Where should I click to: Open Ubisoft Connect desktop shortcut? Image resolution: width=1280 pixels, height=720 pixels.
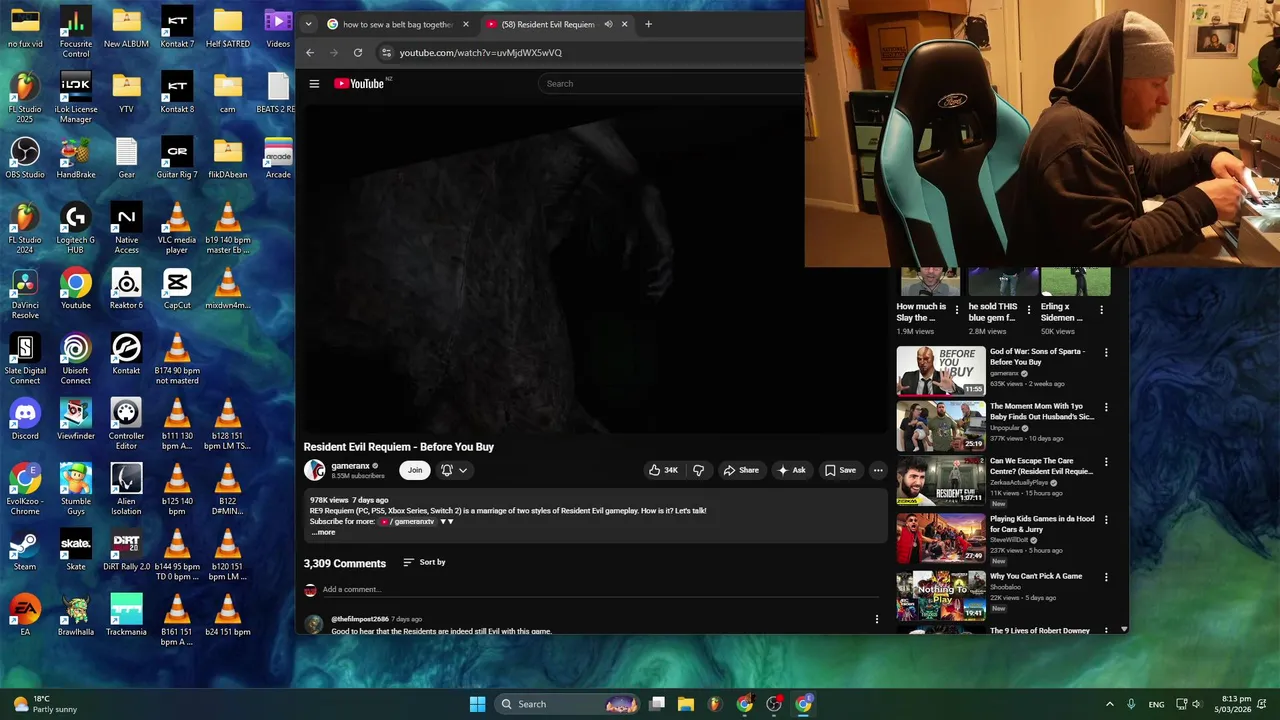coord(76,359)
